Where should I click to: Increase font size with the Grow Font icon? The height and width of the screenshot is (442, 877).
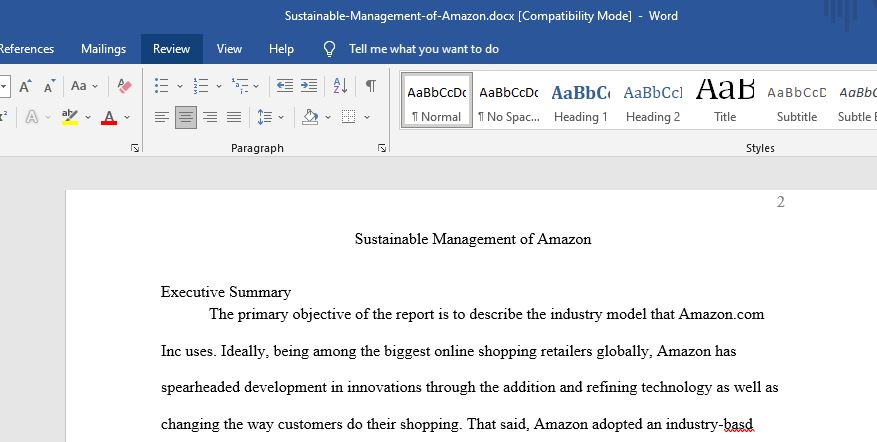25,86
